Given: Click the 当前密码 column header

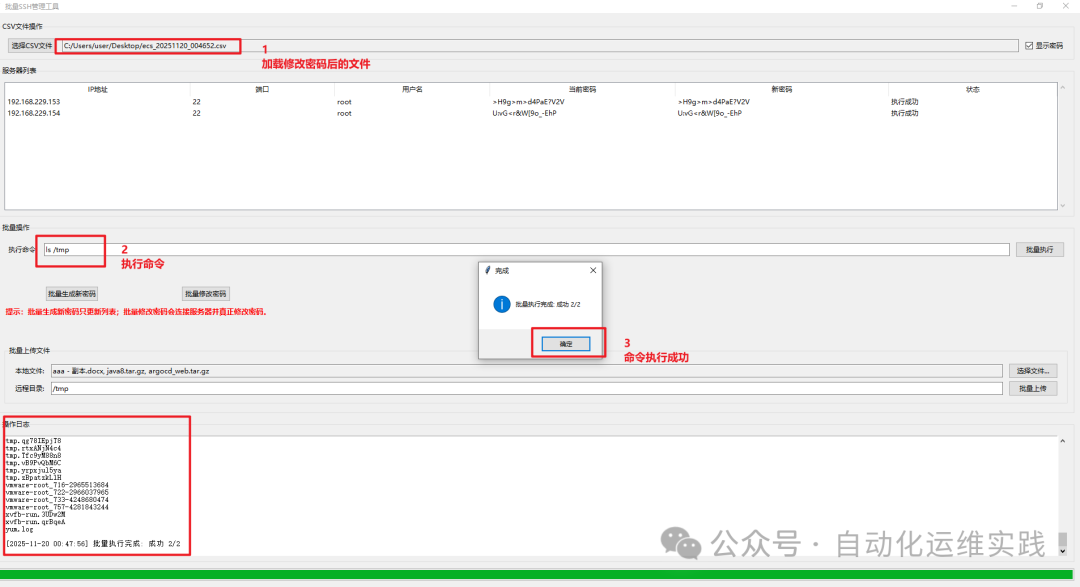Looking at the screenshot, I should click(582, 90).
